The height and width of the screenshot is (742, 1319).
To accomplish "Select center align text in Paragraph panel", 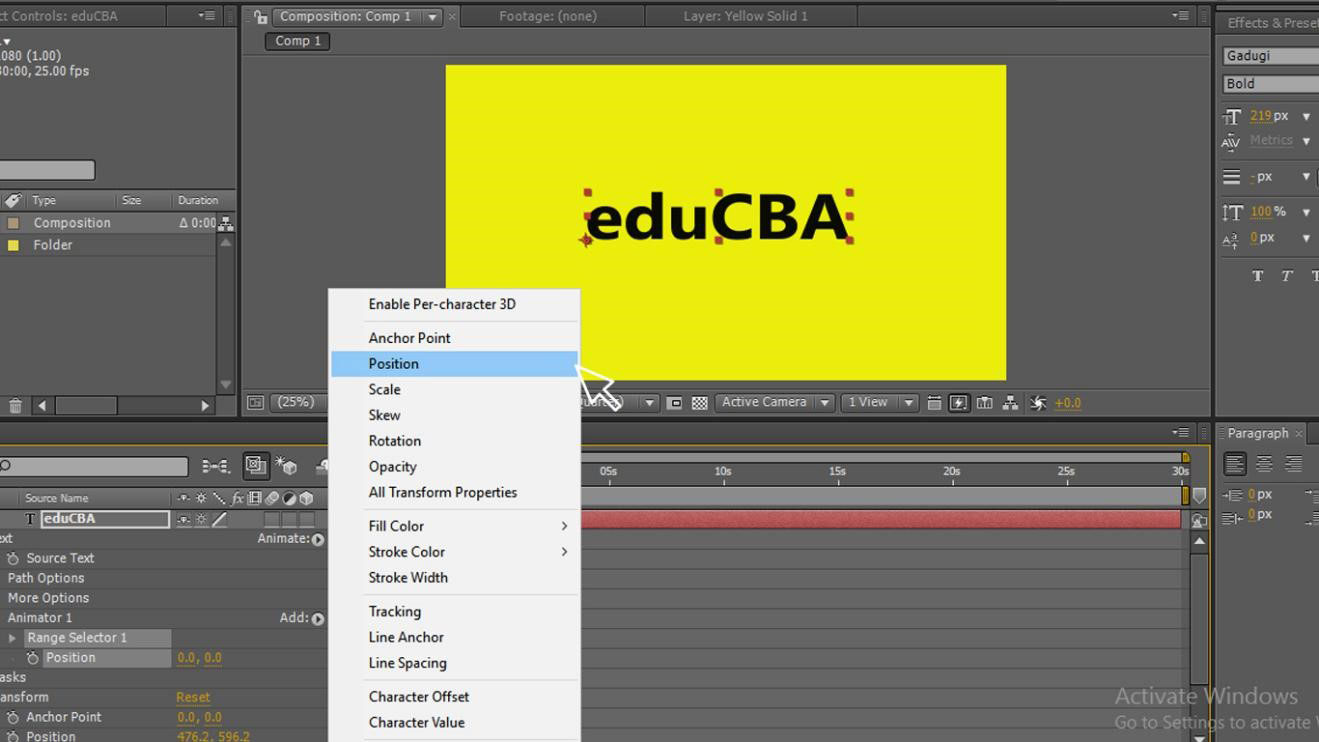I will 1264,464.
